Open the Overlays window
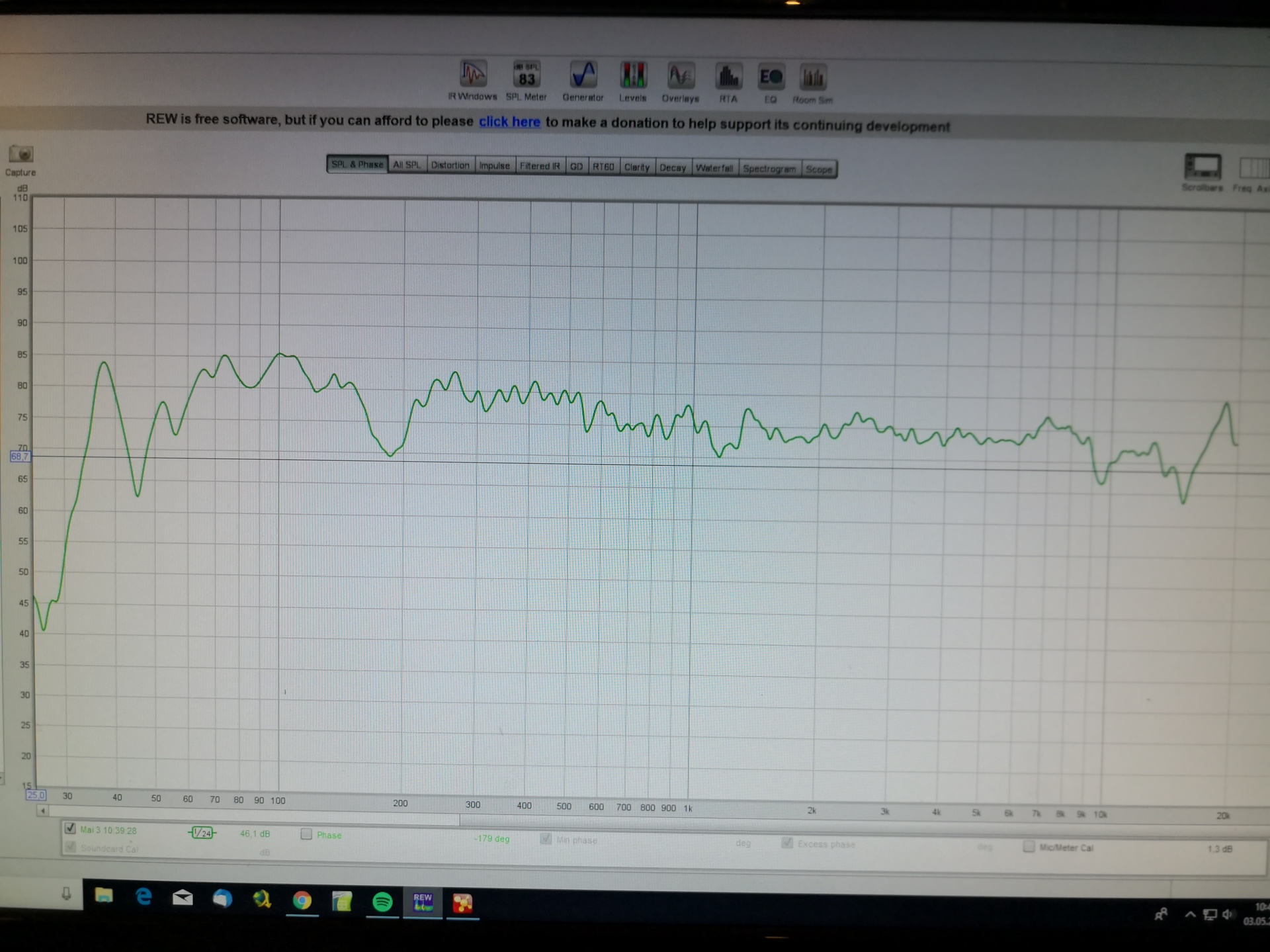The width and height of the screenshot is (1270, 952). point(681,77)
